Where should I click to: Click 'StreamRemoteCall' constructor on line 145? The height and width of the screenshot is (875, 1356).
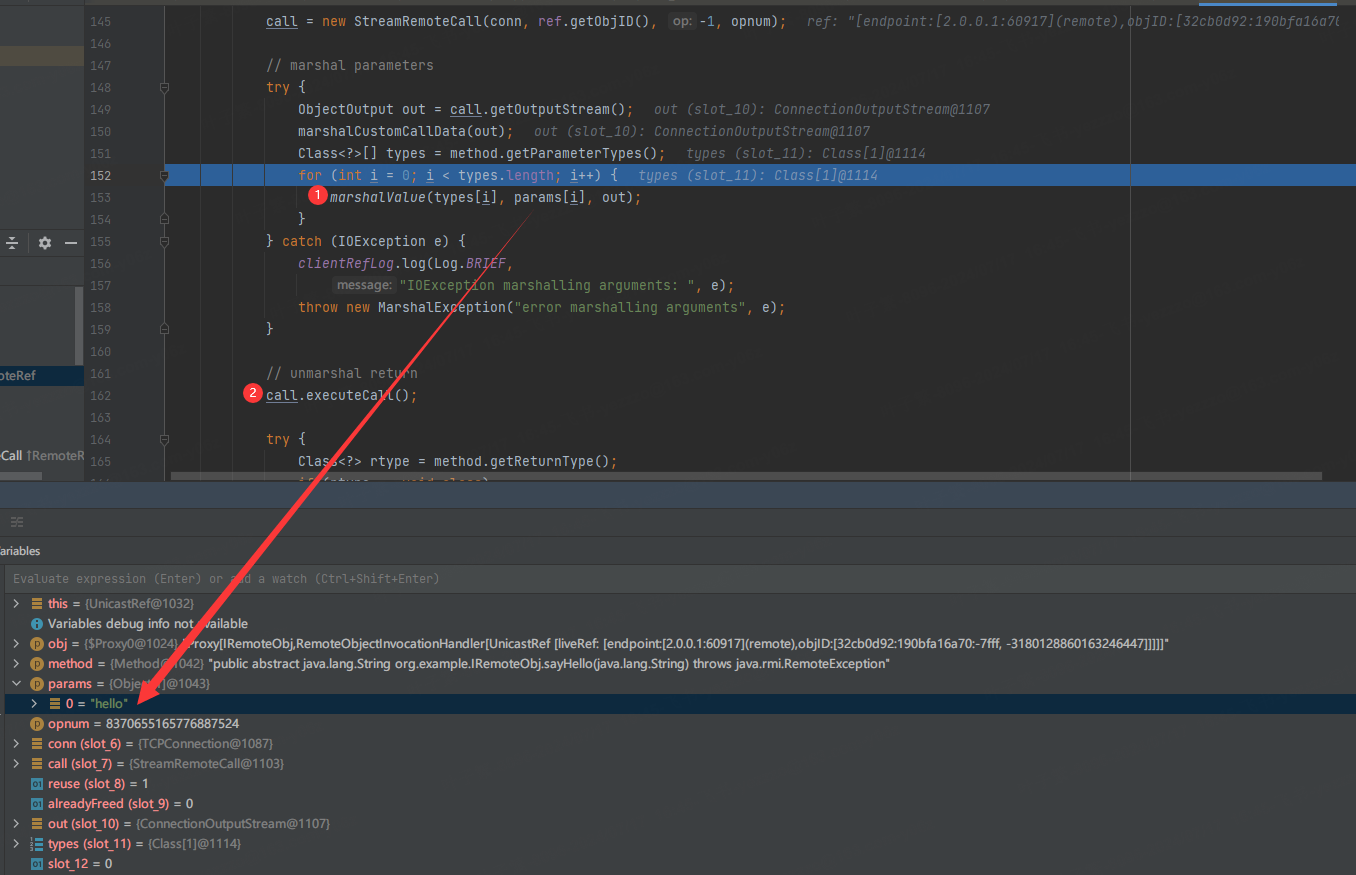click(x=417, y=22)
